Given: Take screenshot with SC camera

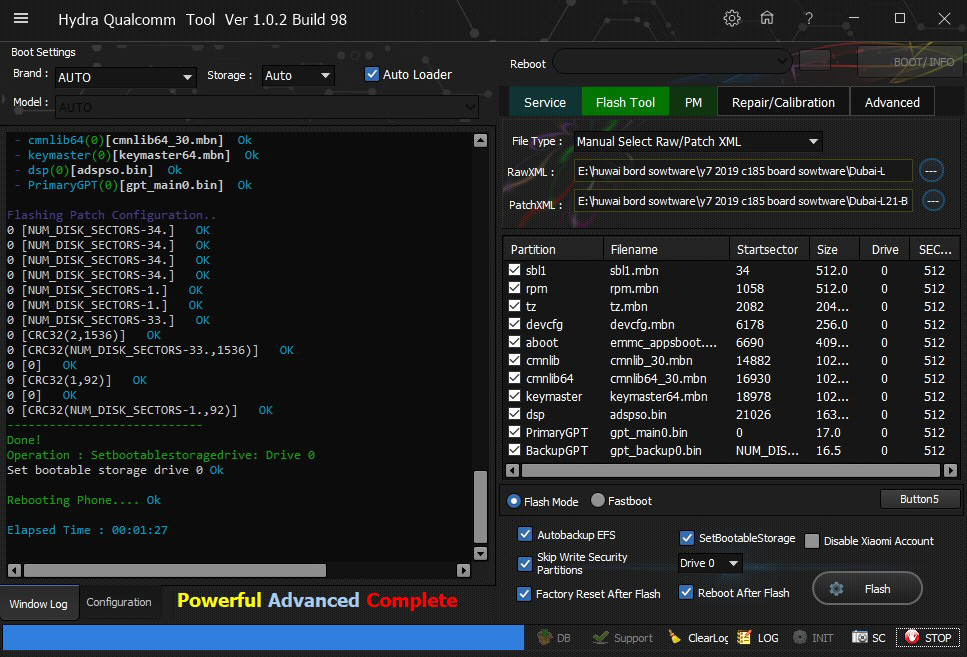Looking at the screenshot, I should 868,637.
